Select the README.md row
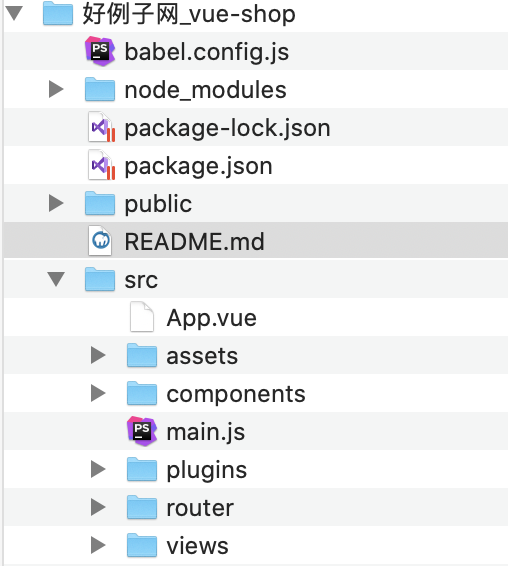The image size is (508, 566). point(256,240)
